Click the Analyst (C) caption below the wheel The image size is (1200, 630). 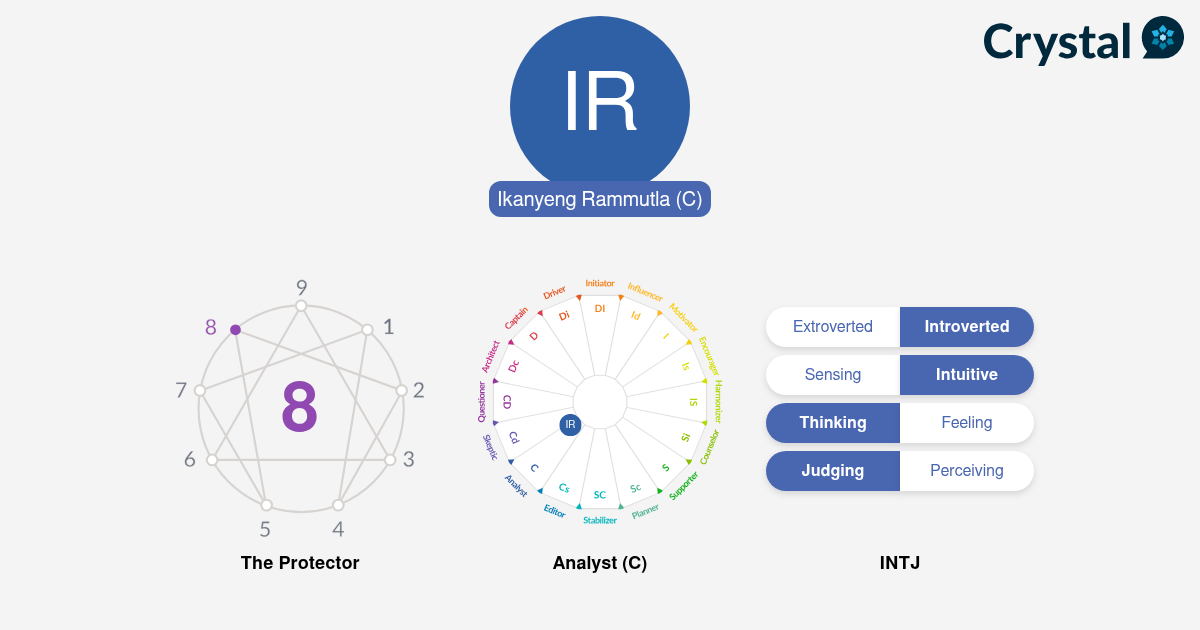[600, 563]
